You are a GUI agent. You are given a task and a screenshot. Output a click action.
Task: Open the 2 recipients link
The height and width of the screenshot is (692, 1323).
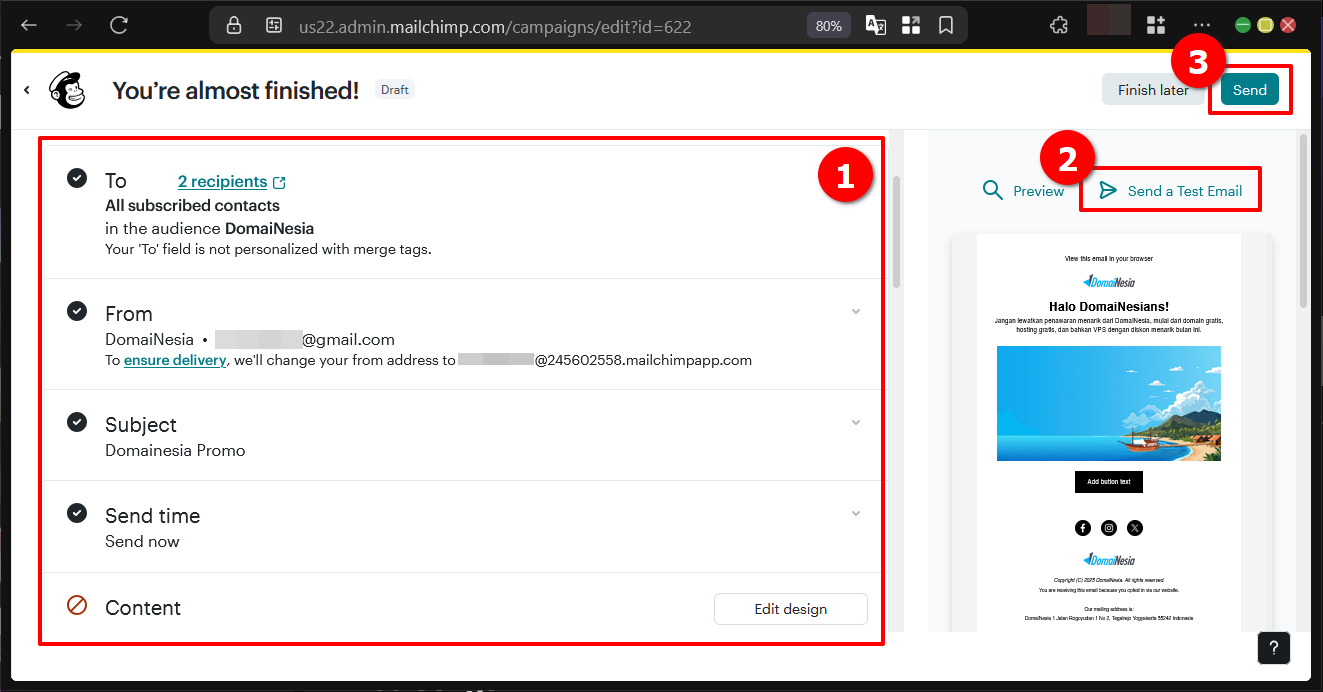[223, 181]
